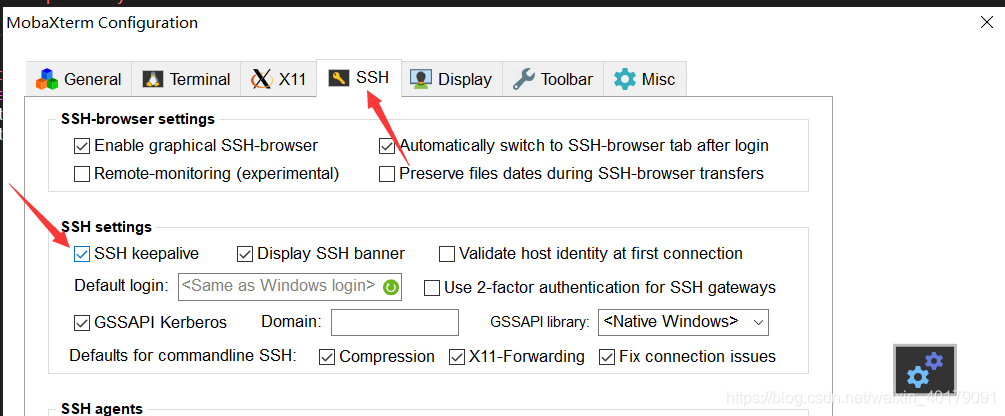Select the SSH tab
The height and width of the screenshot is (416, 1005).
click(x=359, y=78)
